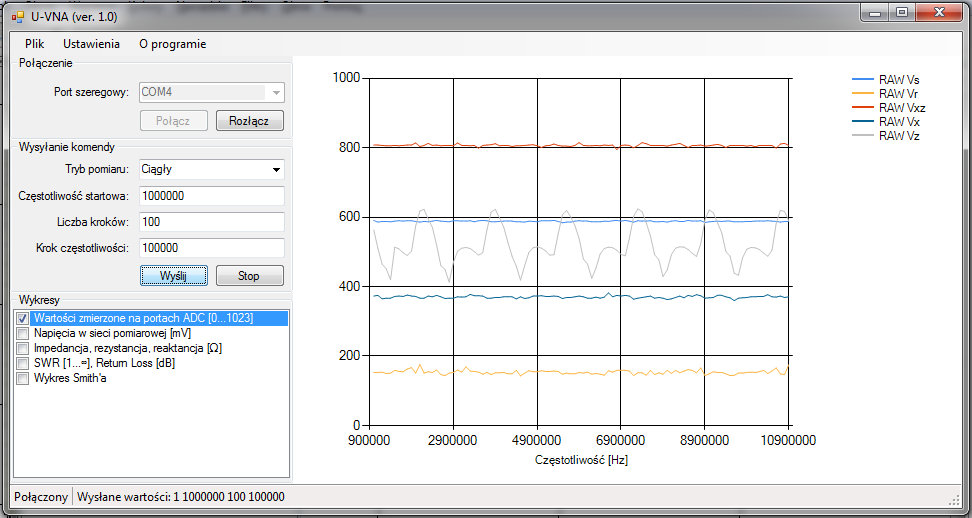Click the Rozłącz button
This screenshot has width=972, height=518.
coord(250,121)
